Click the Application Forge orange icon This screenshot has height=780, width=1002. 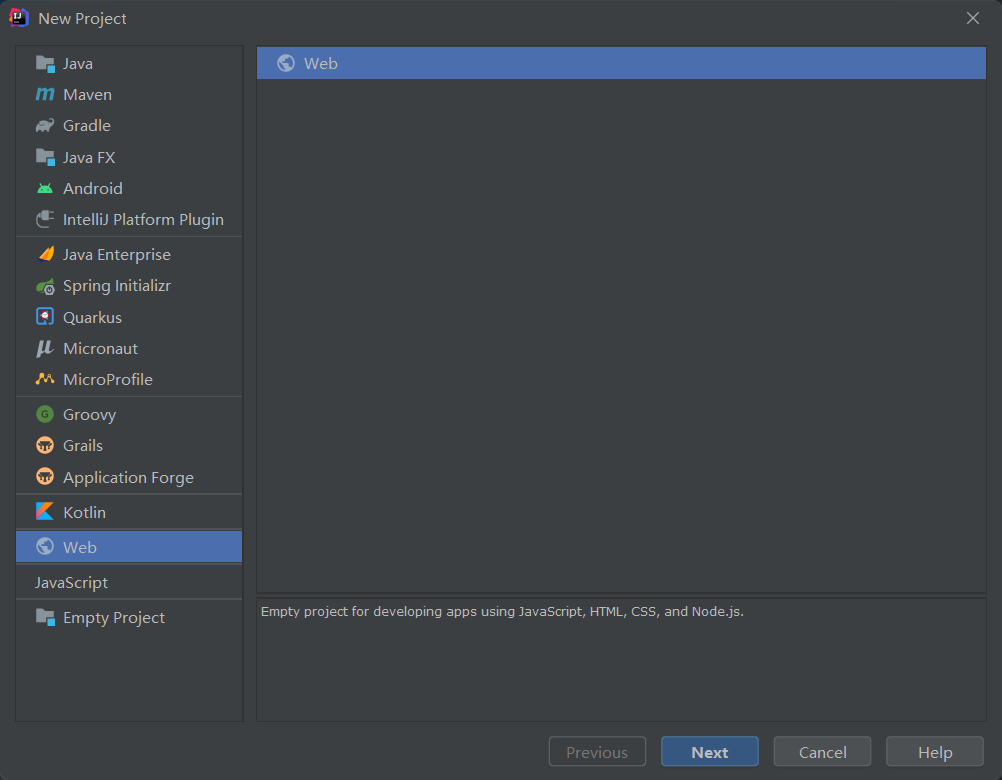[45, 477]
